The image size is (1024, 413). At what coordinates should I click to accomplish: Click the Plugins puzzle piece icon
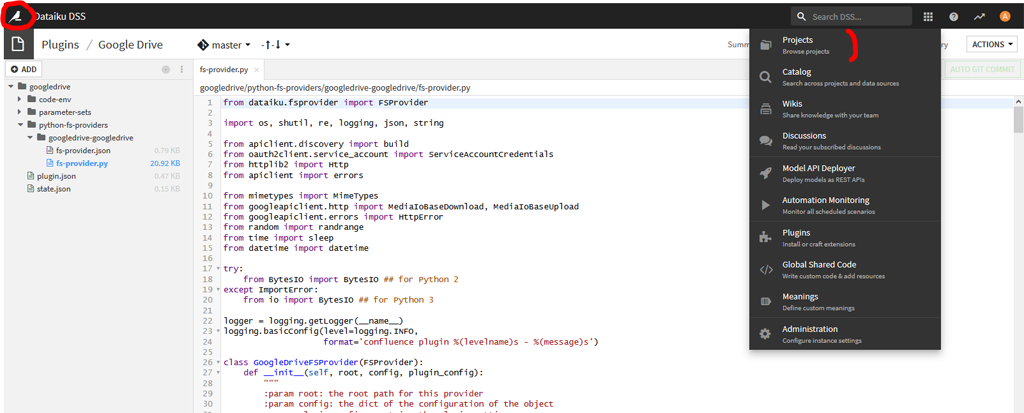pyautogui.click(x=766, y=237)
